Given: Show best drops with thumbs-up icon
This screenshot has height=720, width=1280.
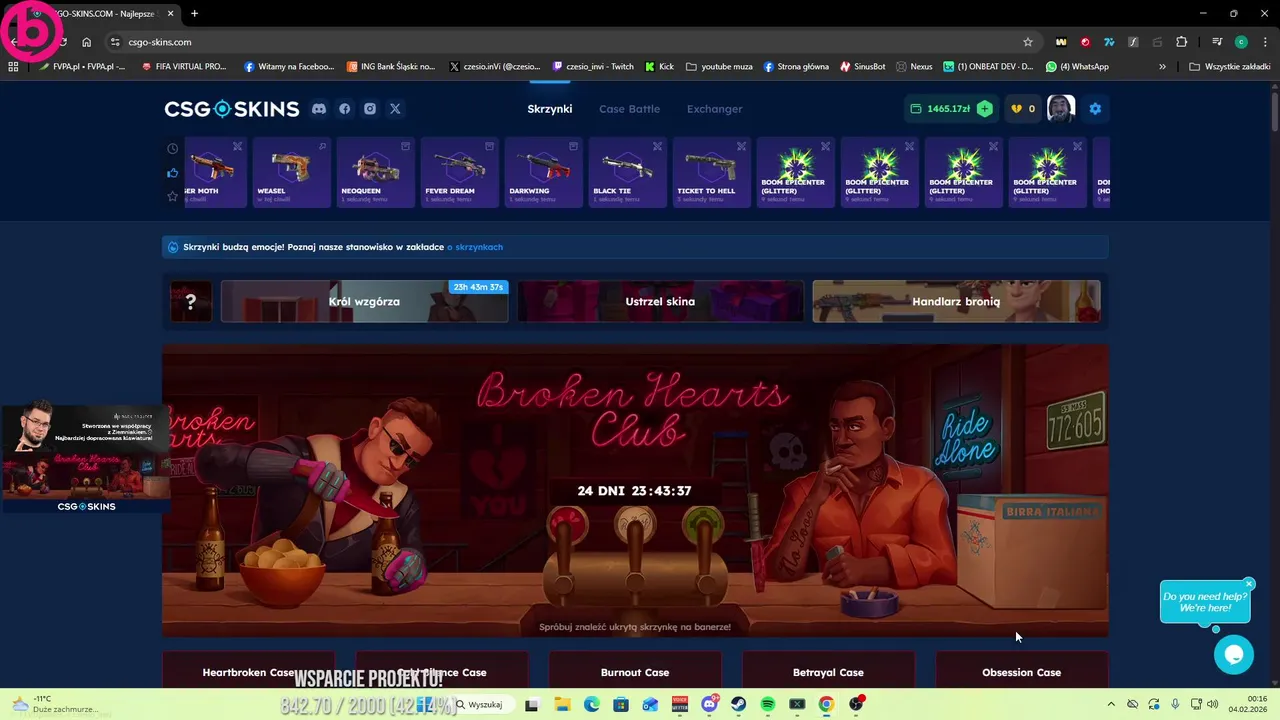Looking at the screenshot, I should point(173,173).
